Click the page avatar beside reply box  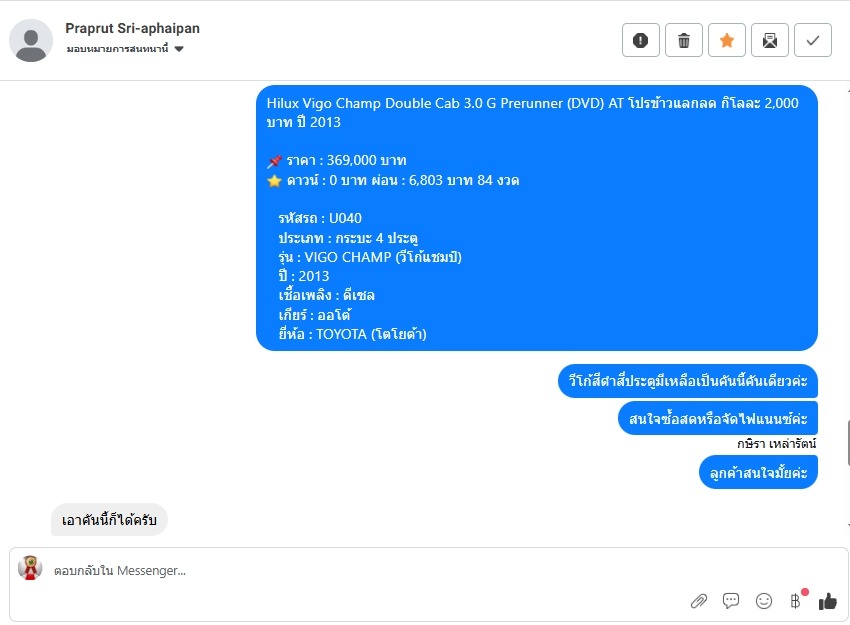coord(30,568)
